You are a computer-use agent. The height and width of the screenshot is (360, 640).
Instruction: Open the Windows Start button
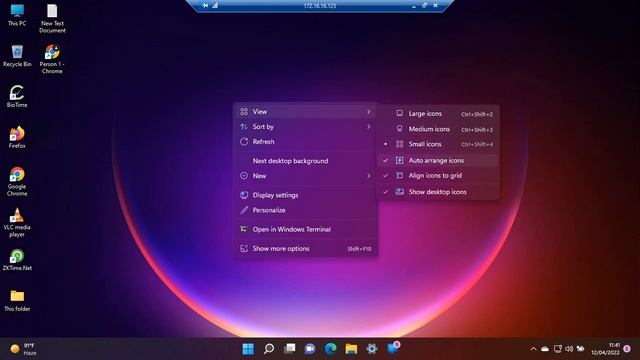pyautogui.click(x=248, y=349)
